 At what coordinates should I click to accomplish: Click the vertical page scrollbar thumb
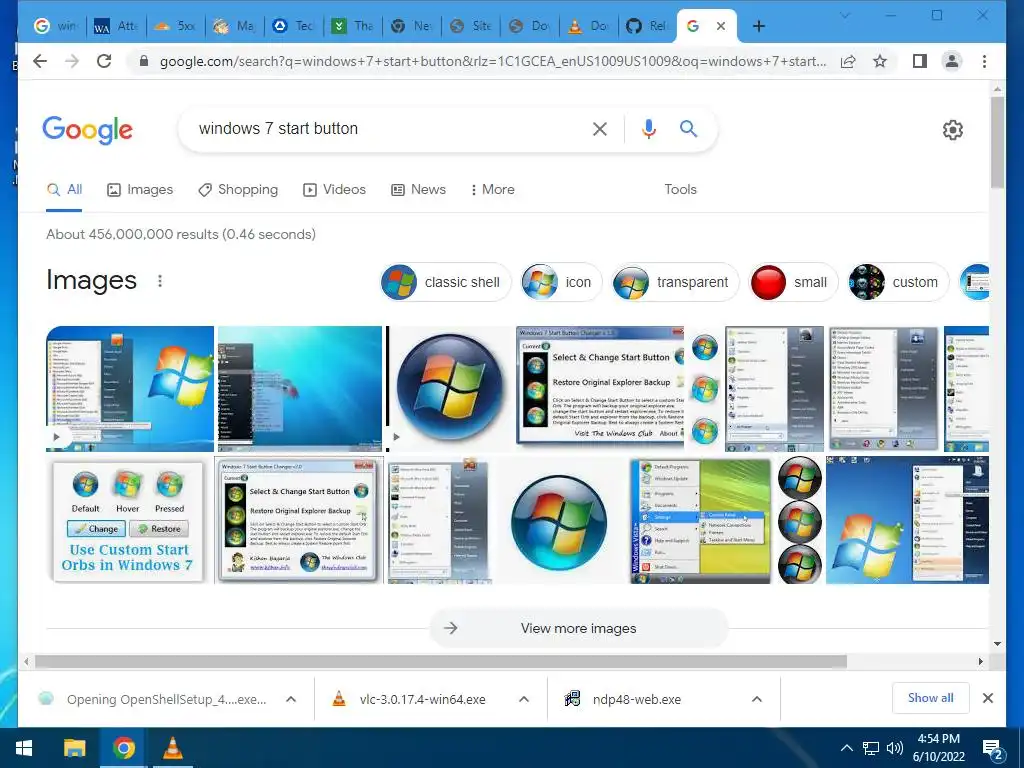pyautogui.click(x=997, y=142)
